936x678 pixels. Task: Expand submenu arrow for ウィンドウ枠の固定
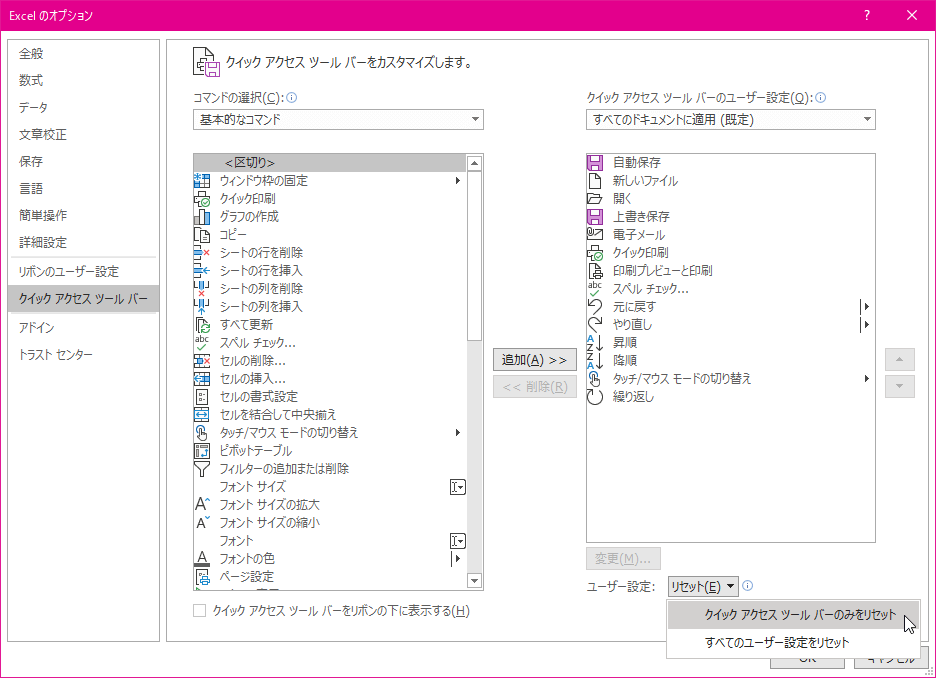coord(458,180)
